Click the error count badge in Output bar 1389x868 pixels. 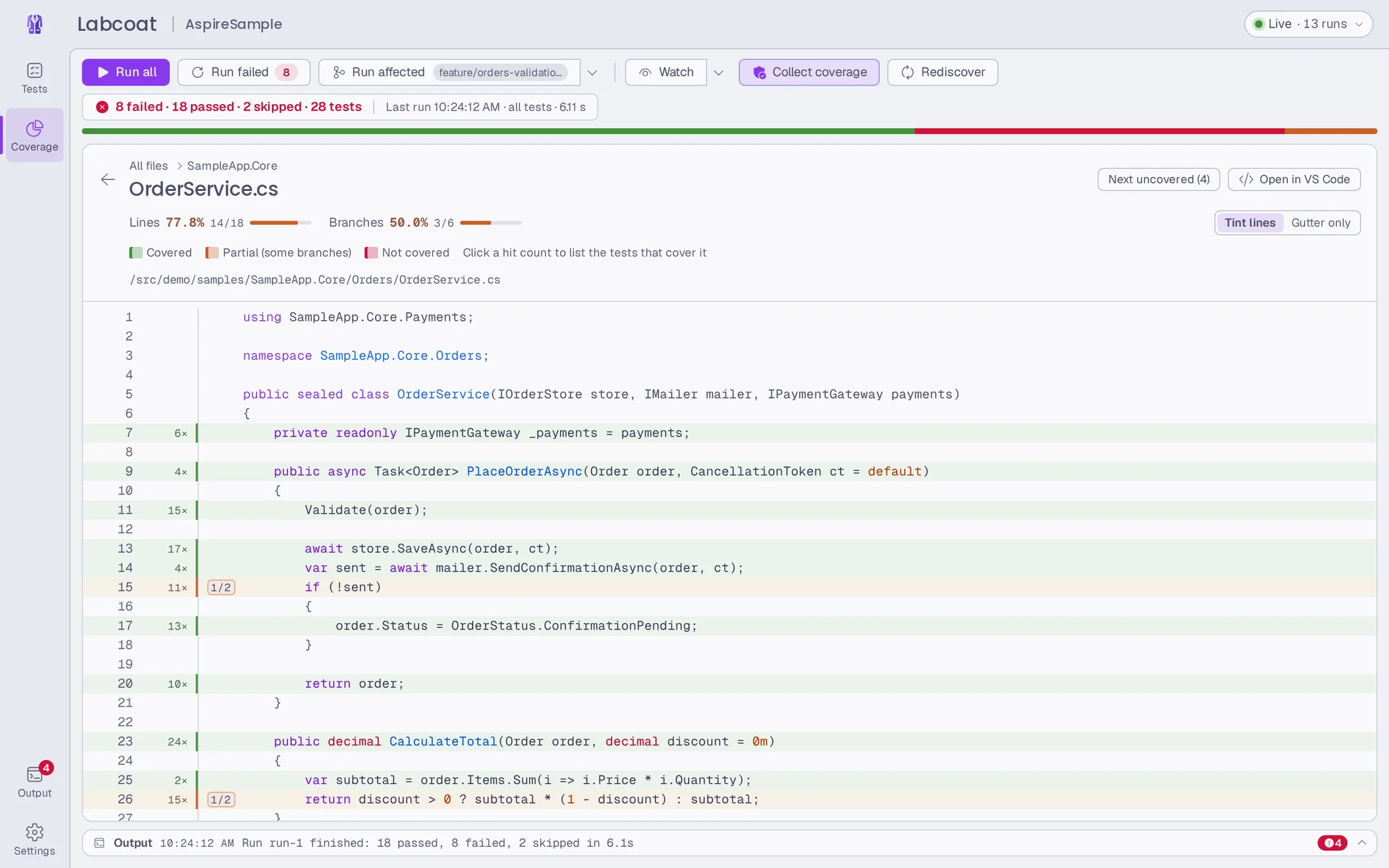(x=1332, y=843)
